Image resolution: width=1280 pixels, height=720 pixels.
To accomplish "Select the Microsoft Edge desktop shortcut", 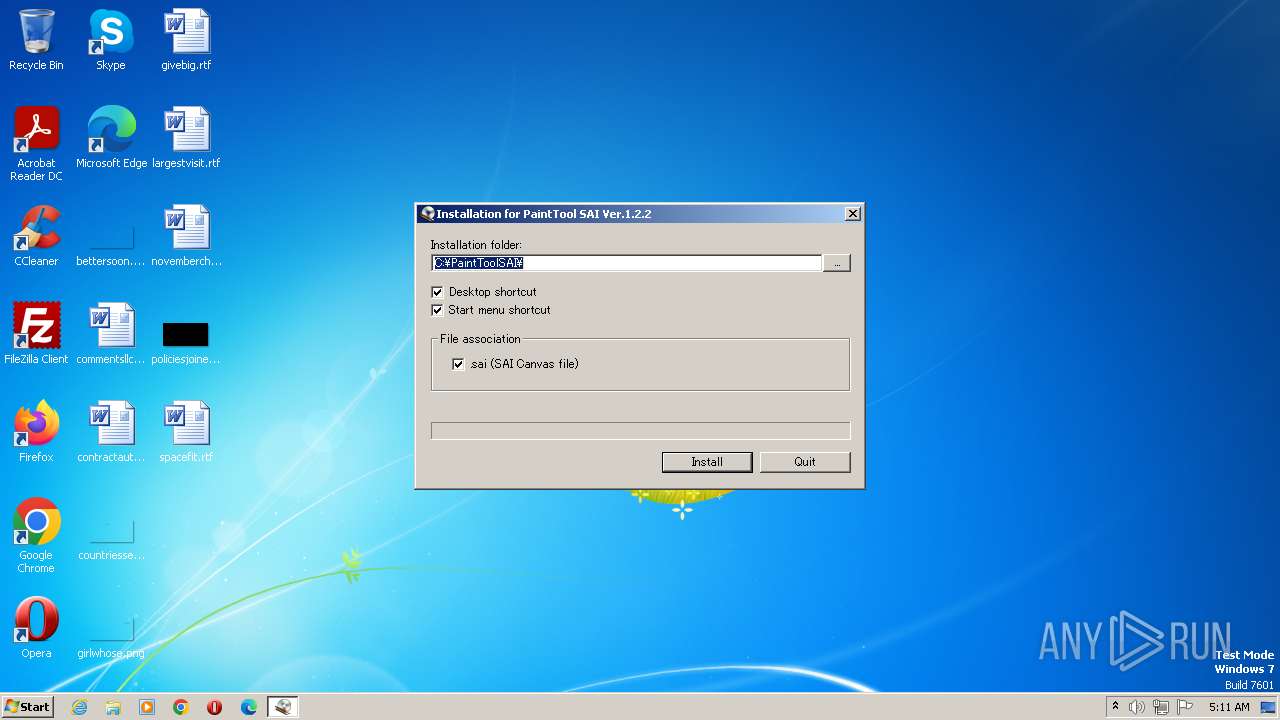I will [111, 138].
